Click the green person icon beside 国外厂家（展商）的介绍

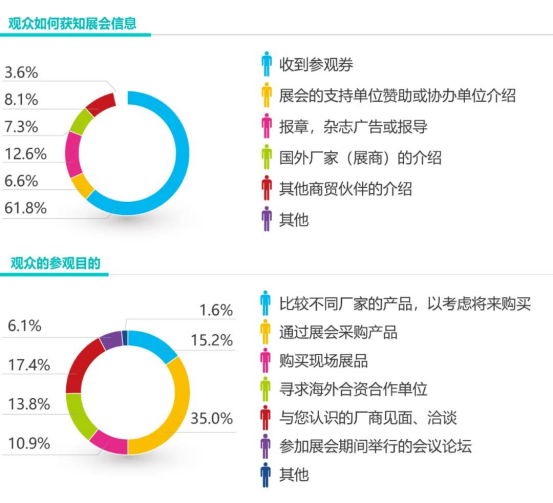(x=267, y=157)
